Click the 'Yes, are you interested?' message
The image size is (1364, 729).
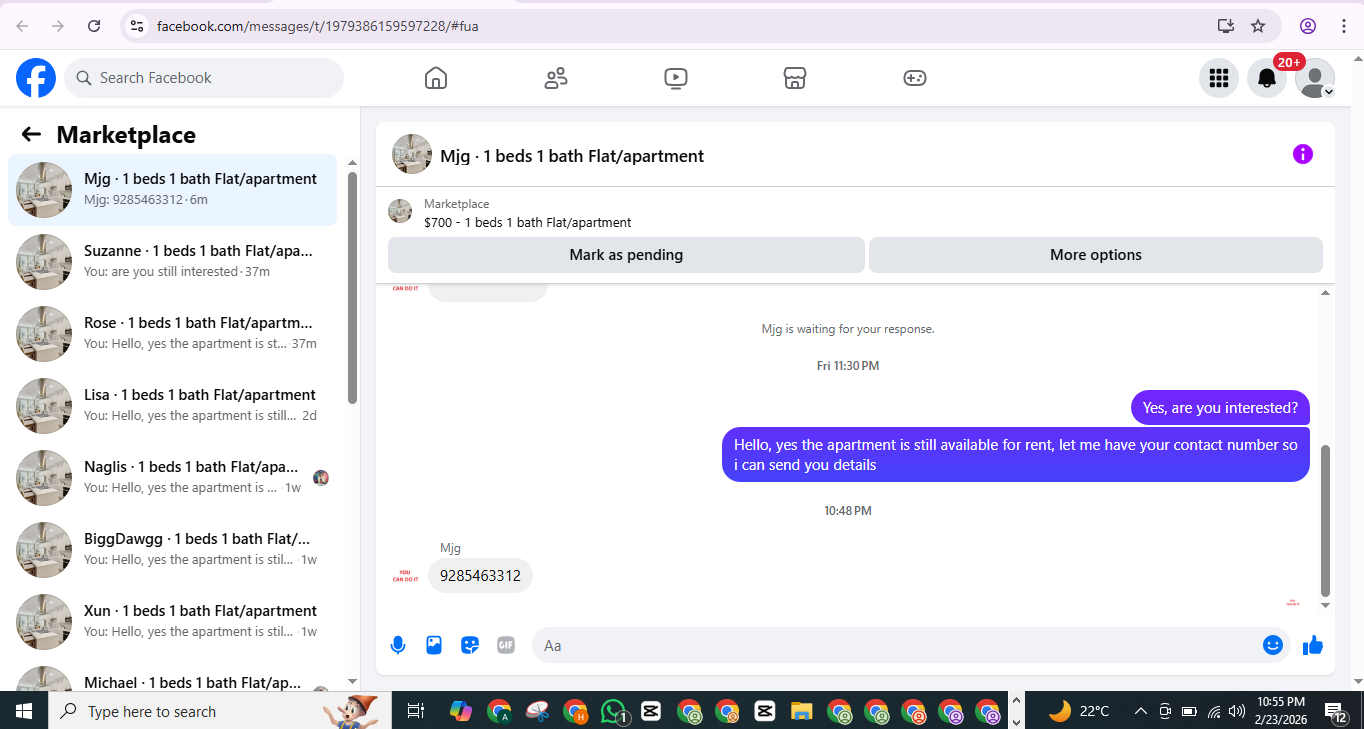coord(1220,408)
